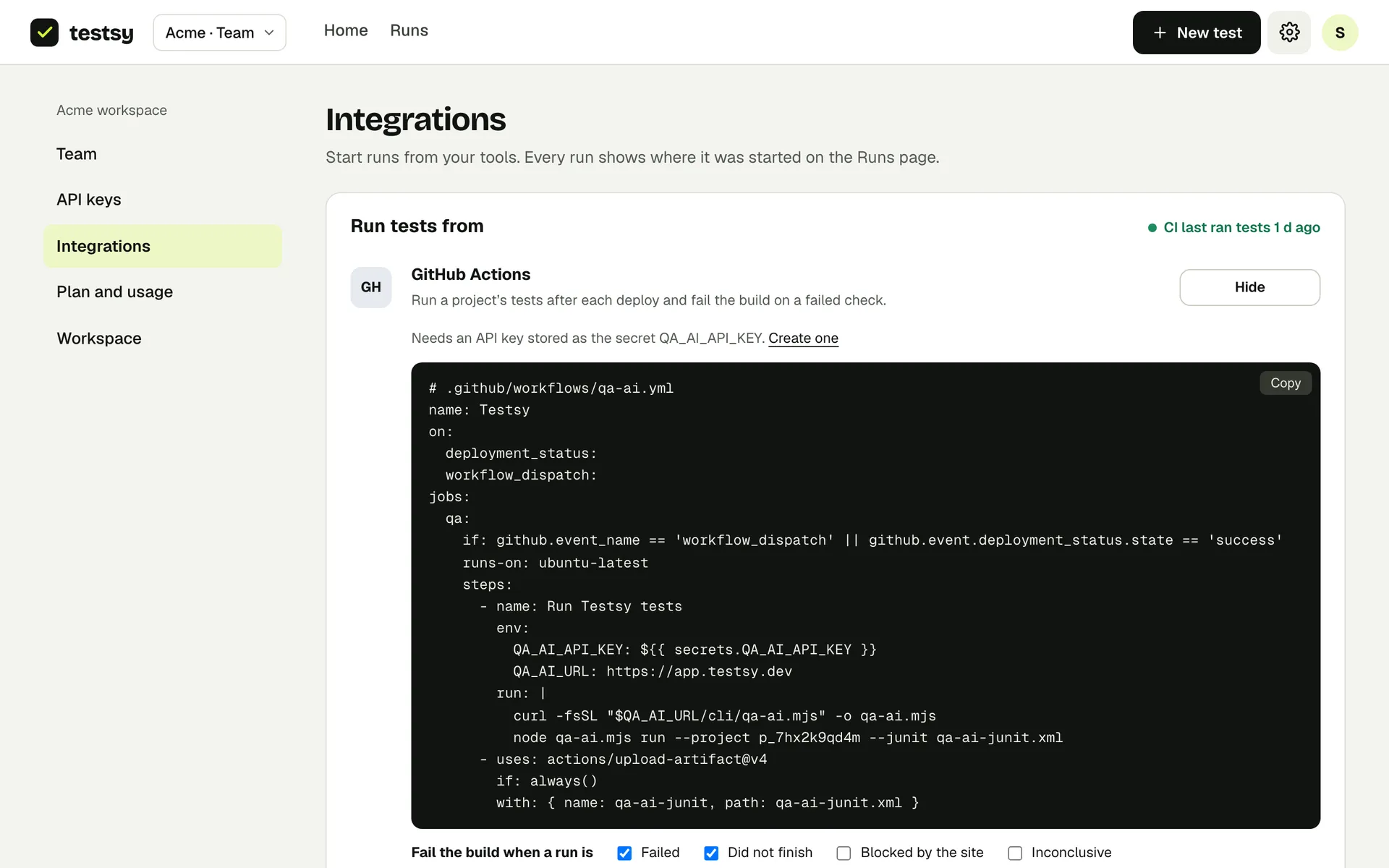This screenshot has width=1389, height=868.
Task: Click the testsy checkmark logo icon
Action: point(44,33)
